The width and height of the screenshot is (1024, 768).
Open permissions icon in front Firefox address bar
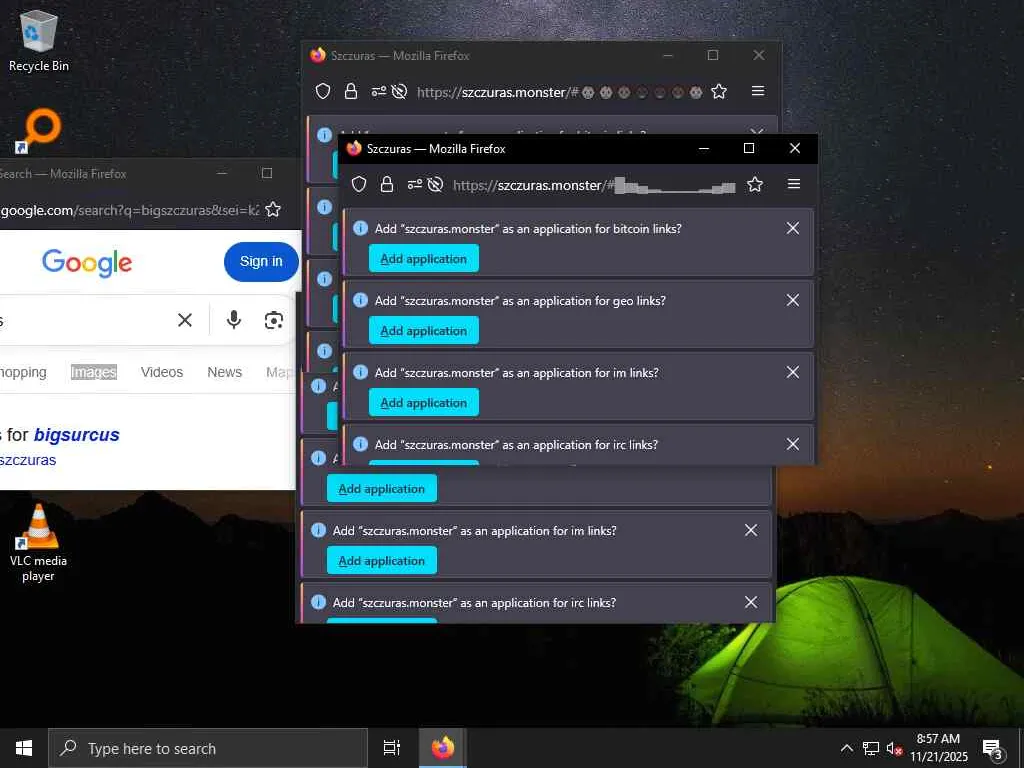pos(415,185)
